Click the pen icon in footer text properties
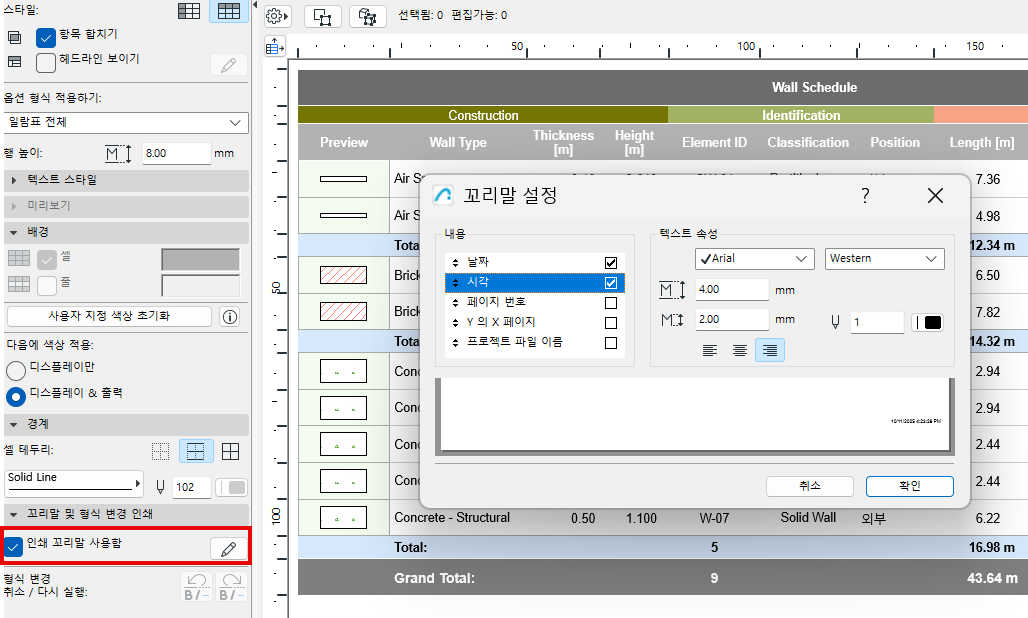 coord(835,322)
